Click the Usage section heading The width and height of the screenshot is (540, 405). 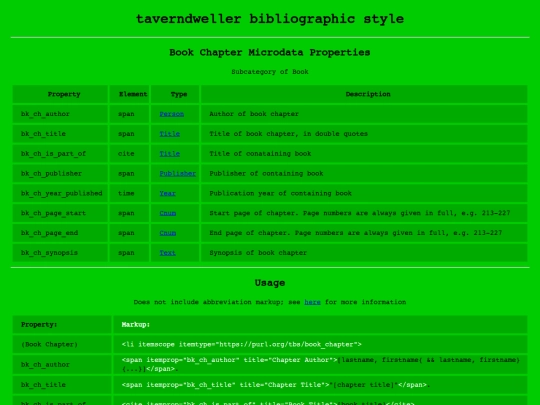pyautogui.click(x=270, y=283)
